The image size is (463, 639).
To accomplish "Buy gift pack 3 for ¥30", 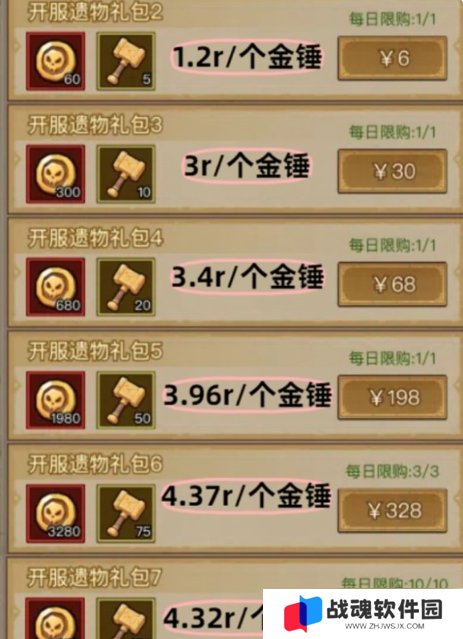I will click(392, 171).
